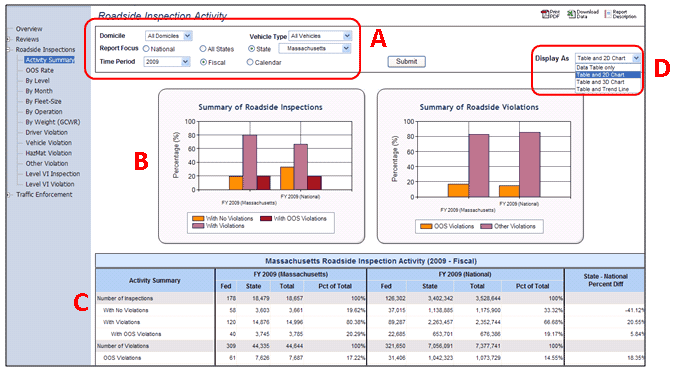Click the FY 2009 (National) column header
673x375 pixels.
pos(465,274)
